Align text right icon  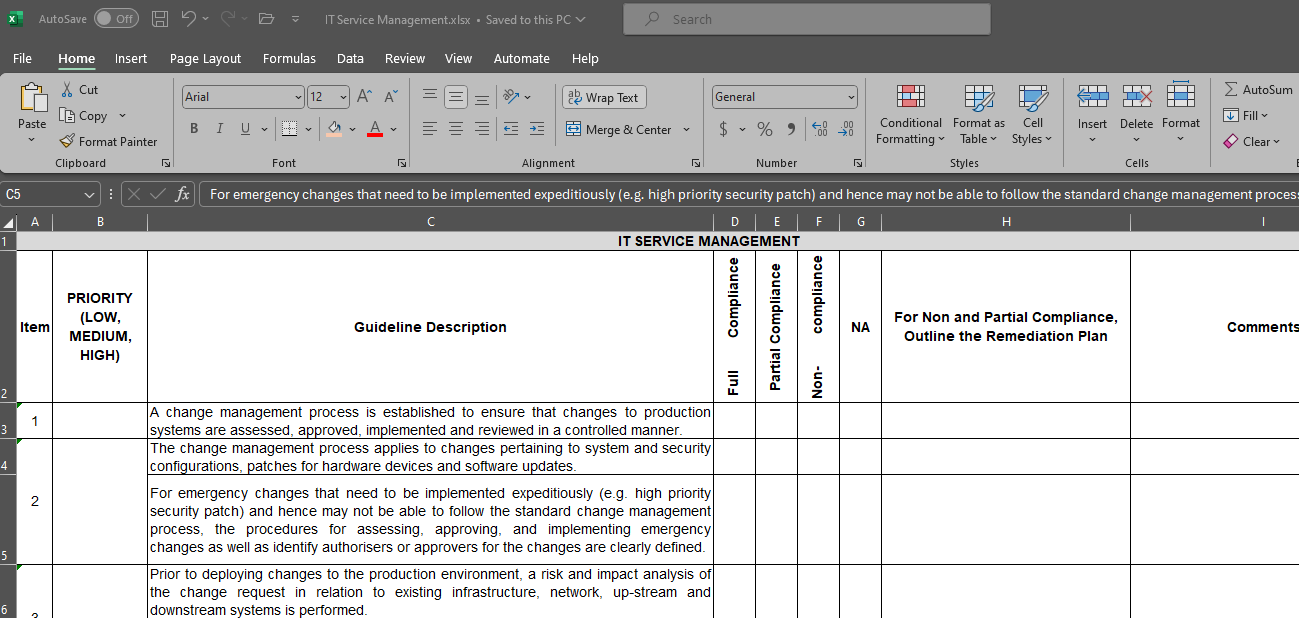click(482, 129)
